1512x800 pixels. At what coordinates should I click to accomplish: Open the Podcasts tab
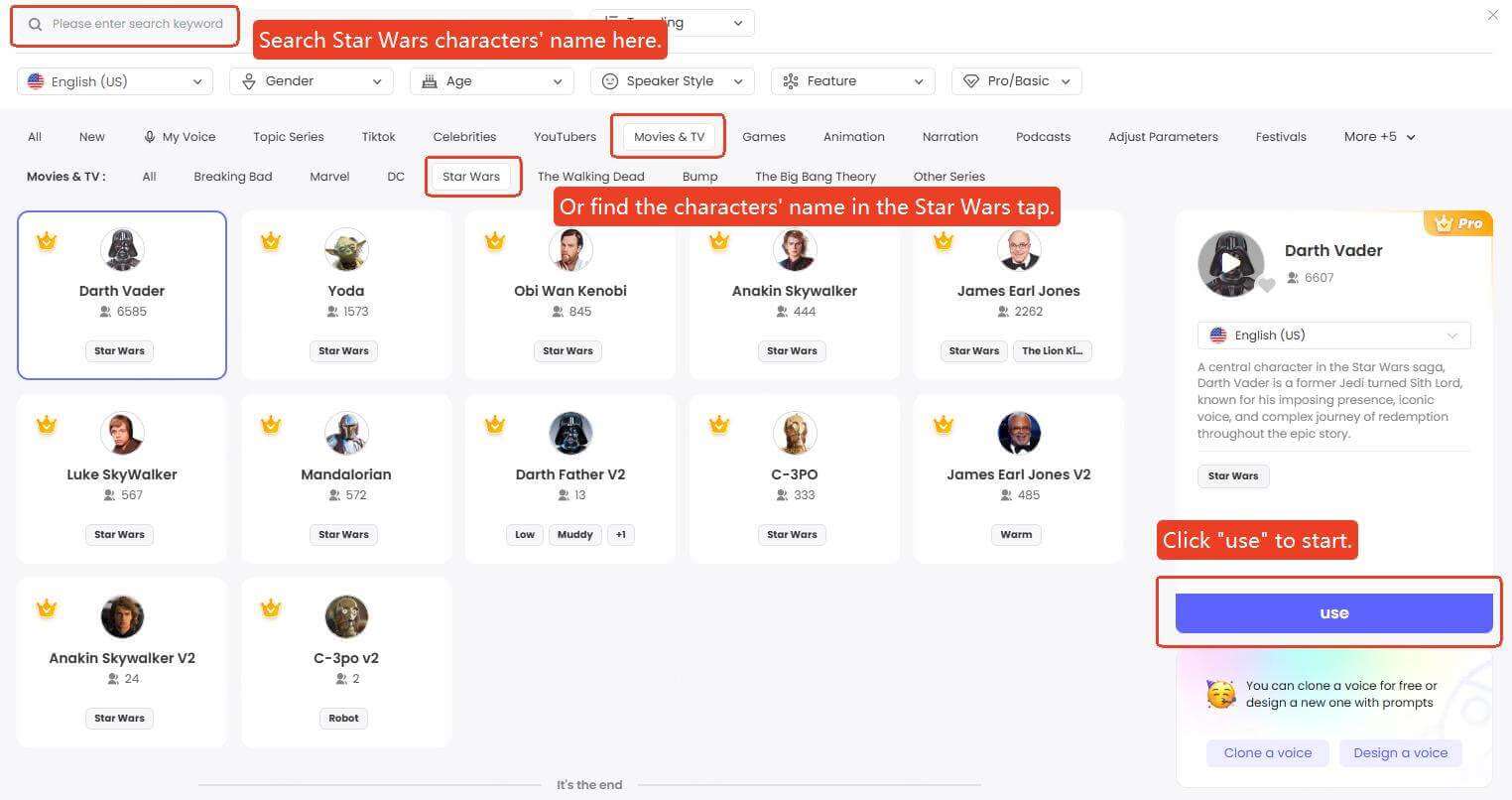click(x=1043, y=137)
